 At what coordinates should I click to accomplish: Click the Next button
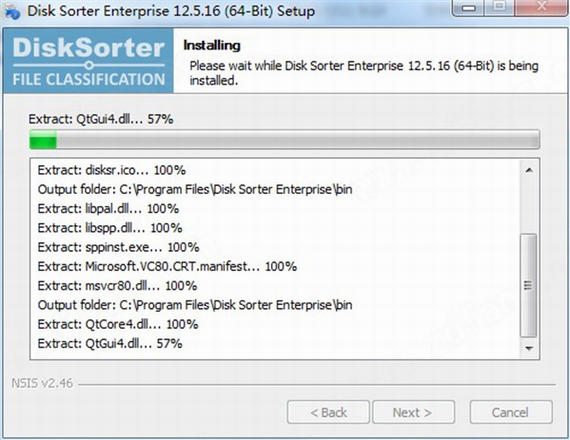coord(413,412)
